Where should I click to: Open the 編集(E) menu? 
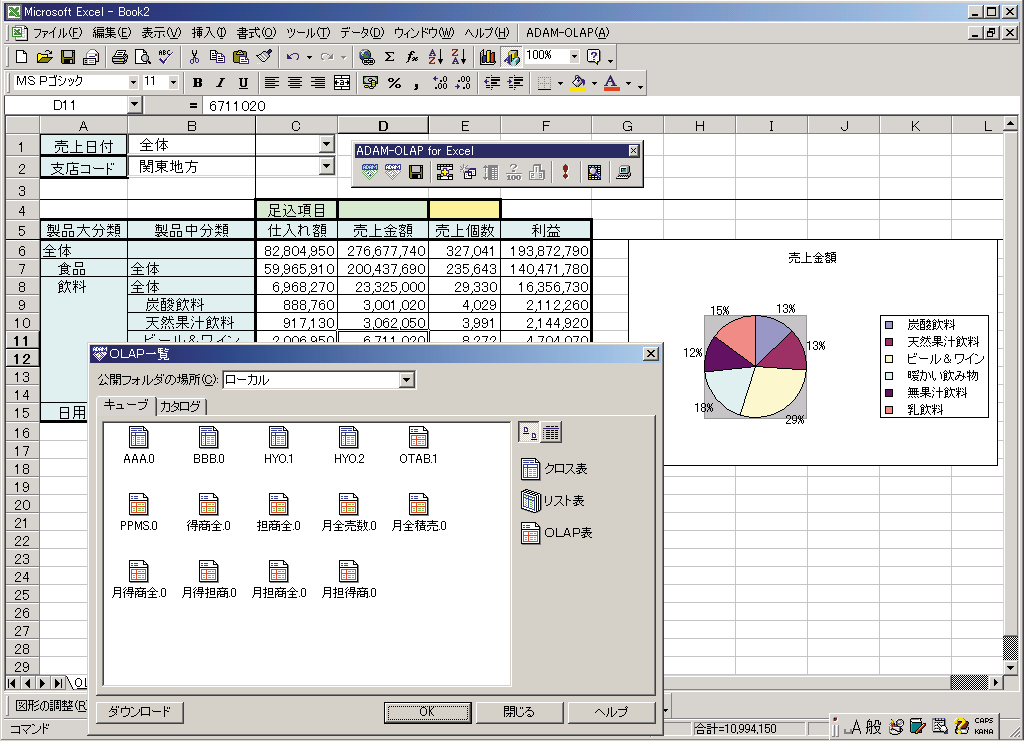click(x=112, y=33)
